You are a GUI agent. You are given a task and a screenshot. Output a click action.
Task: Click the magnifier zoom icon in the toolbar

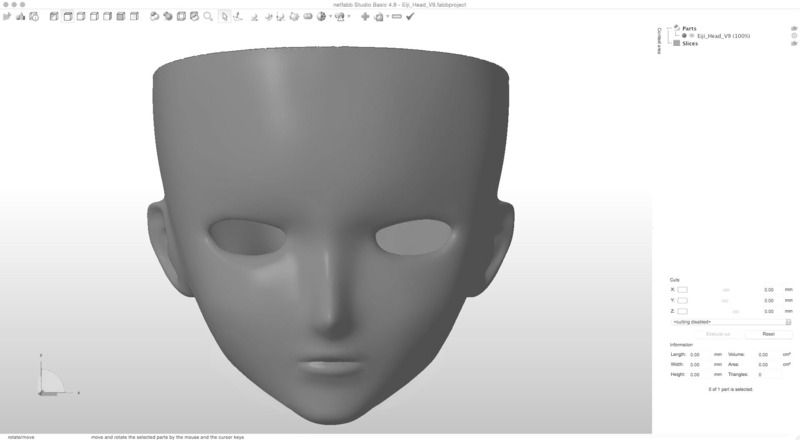[208, 17]
